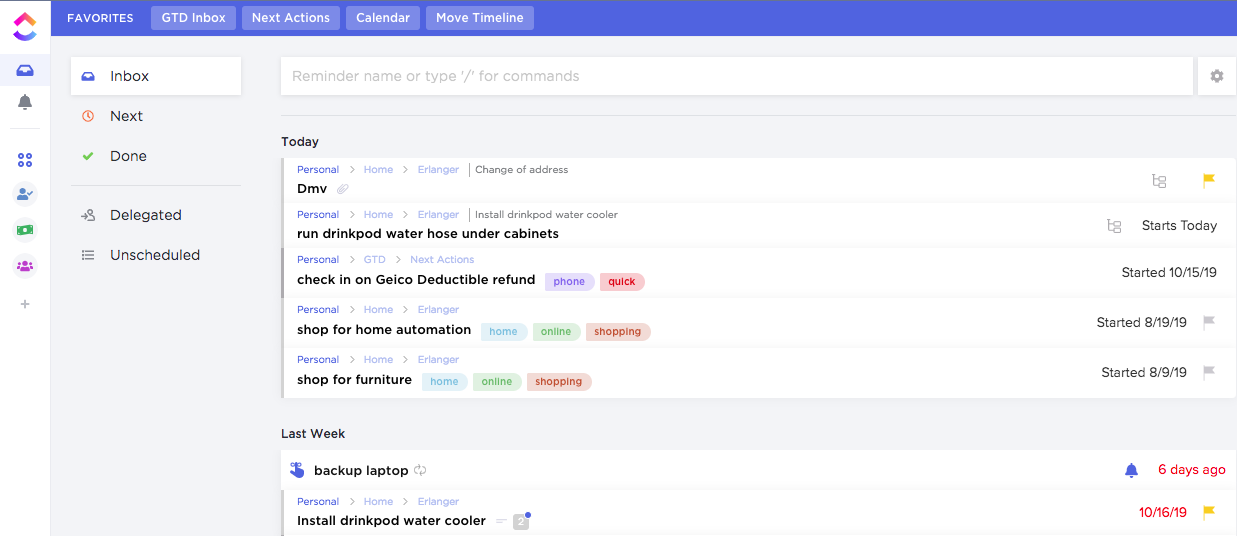Click the ClickUp logo icon
The image size is (1237, 536).
(x=25, y=27)
